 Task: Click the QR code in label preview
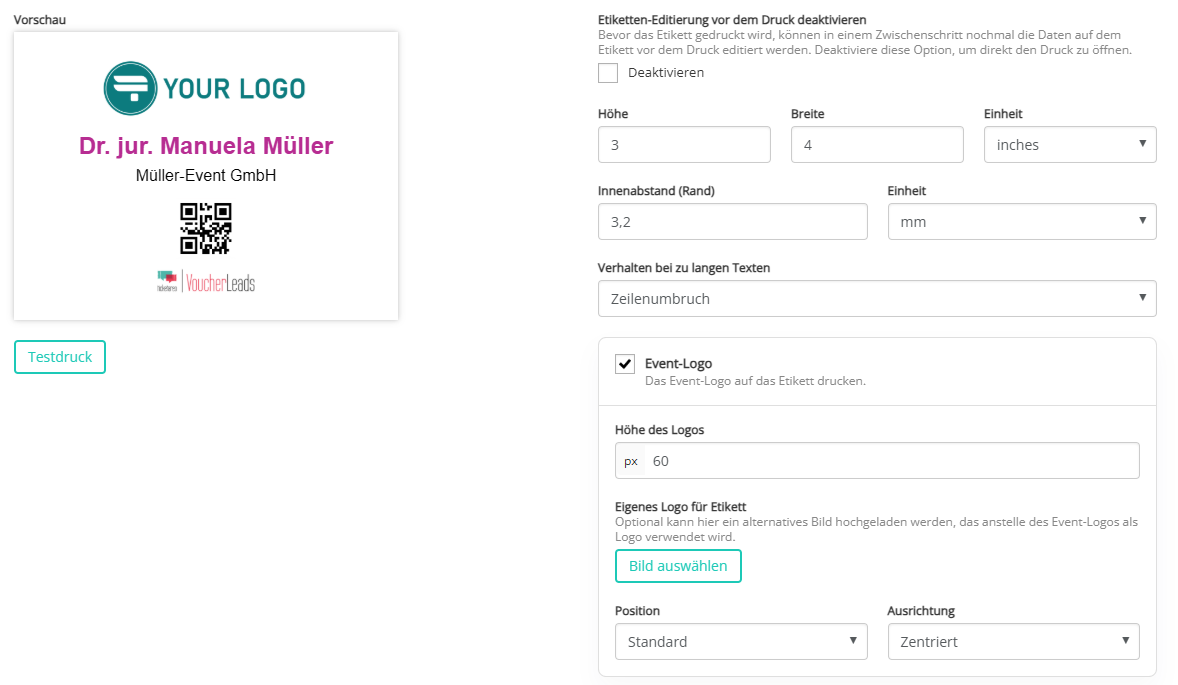[x=206, y=228]
